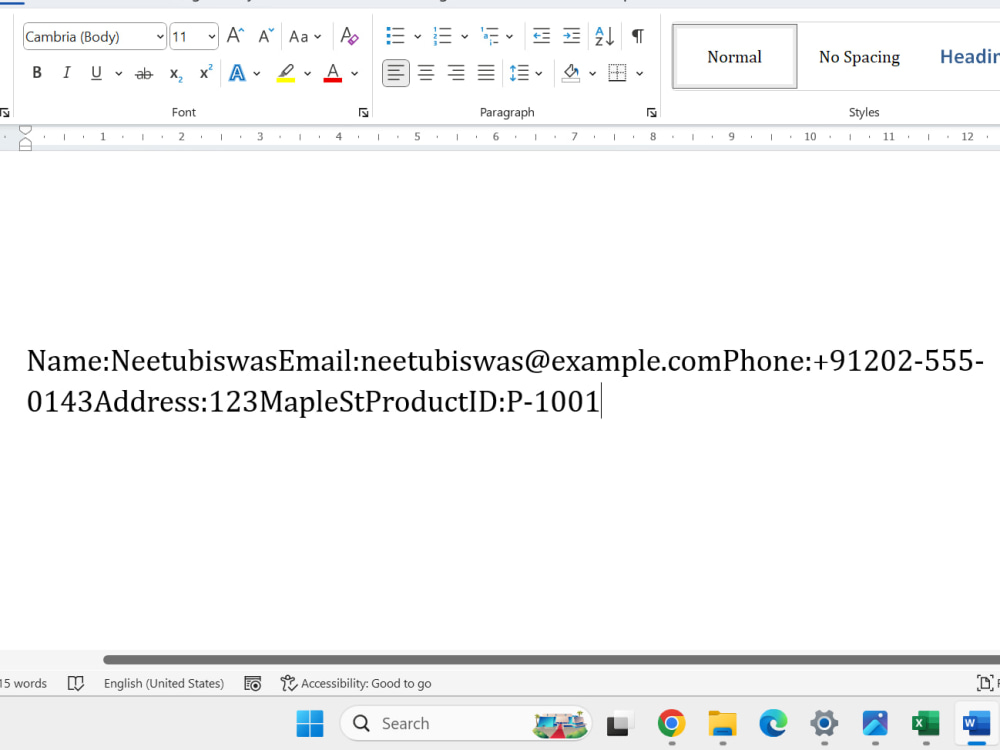Apply Shading paint bucket

tap(571, 73)
